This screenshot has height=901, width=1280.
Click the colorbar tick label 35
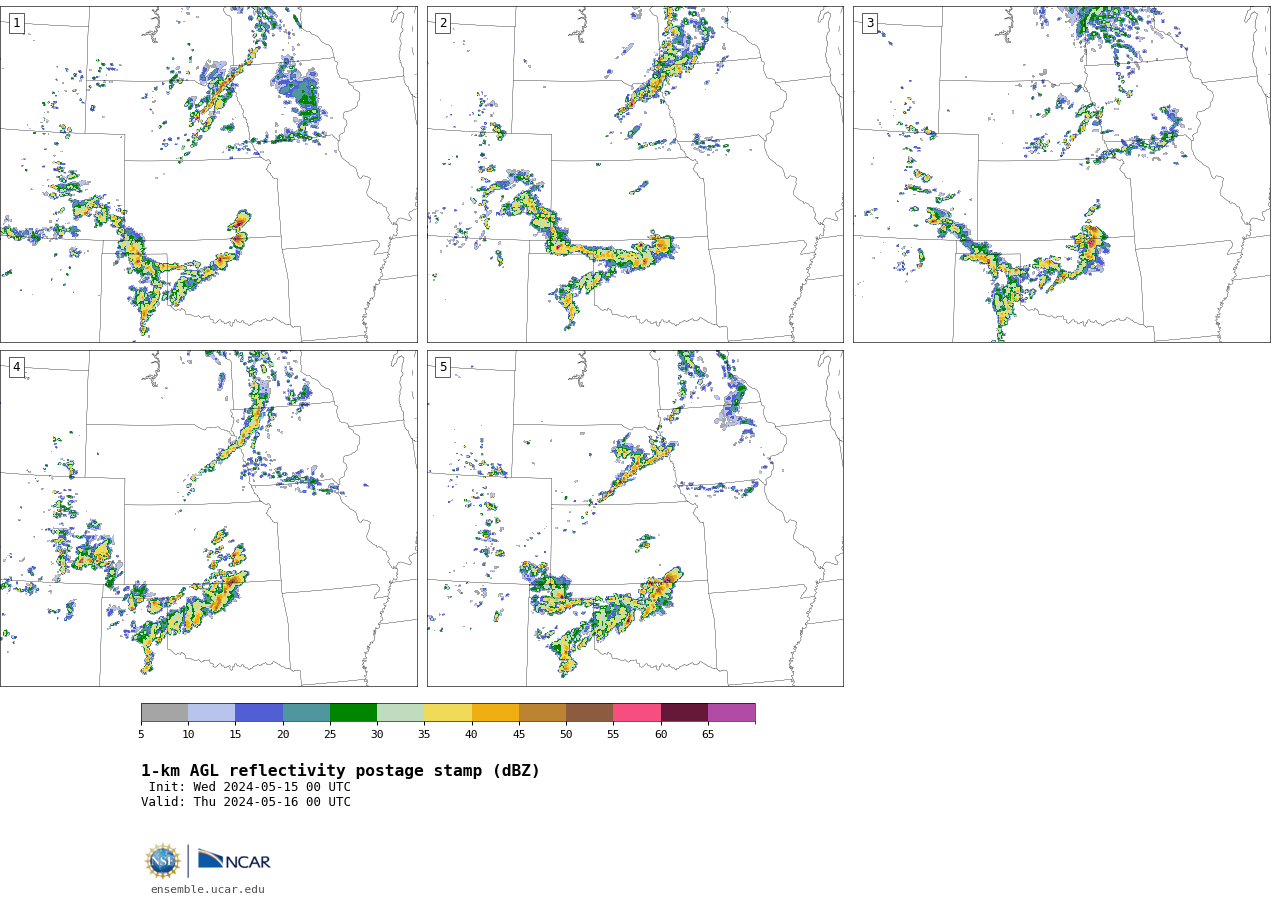(x=424, y=735)
